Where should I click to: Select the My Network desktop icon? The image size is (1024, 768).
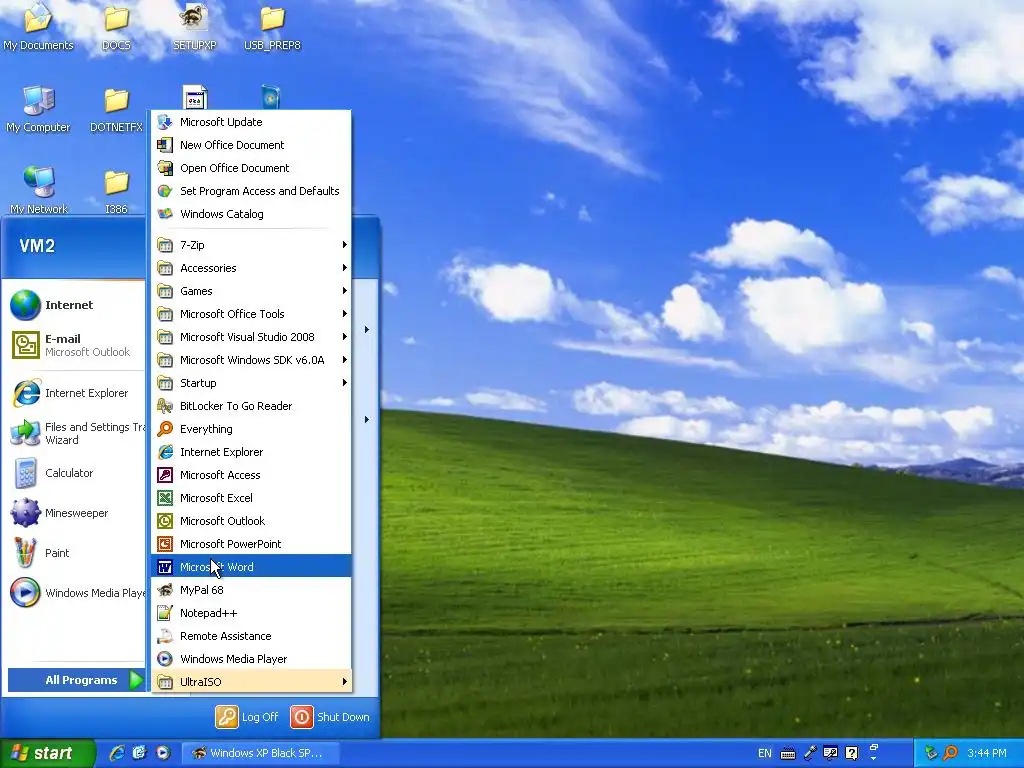39,189
